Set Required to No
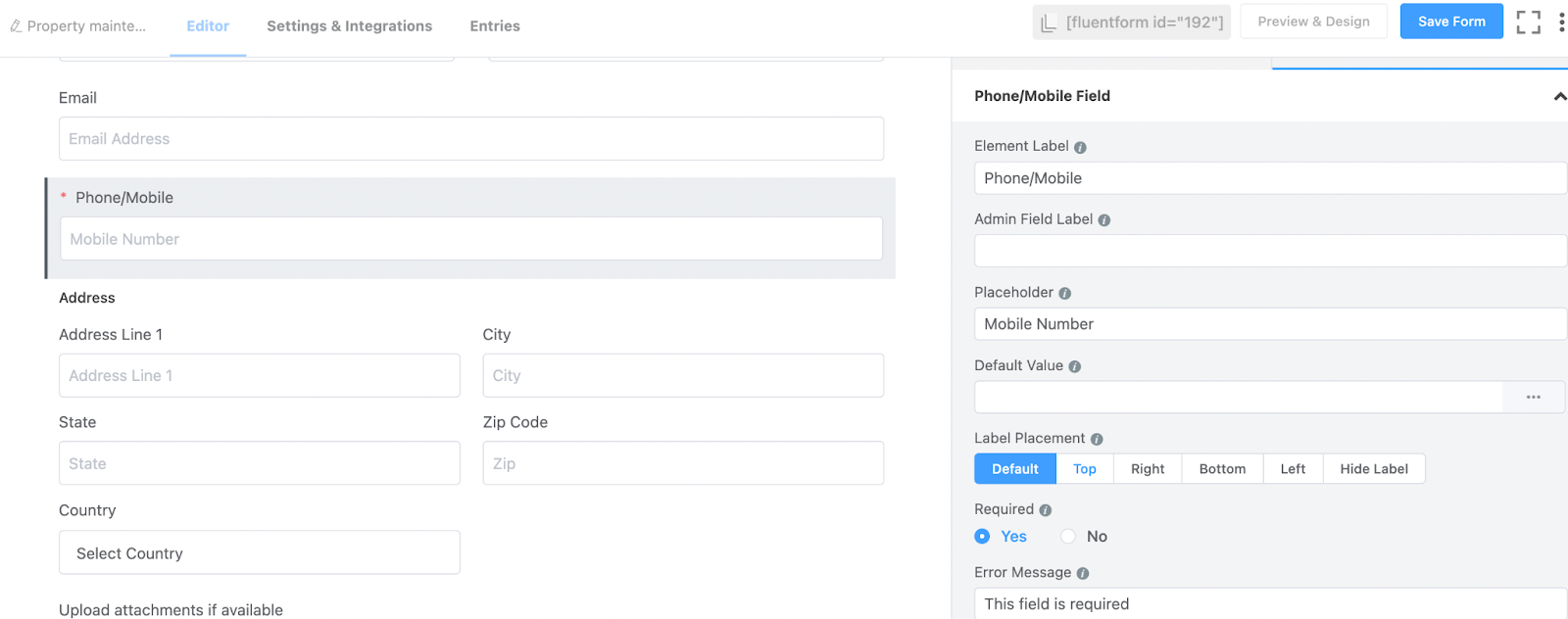This screenshot has width=1568, height=619. (x=1068, y=537)
